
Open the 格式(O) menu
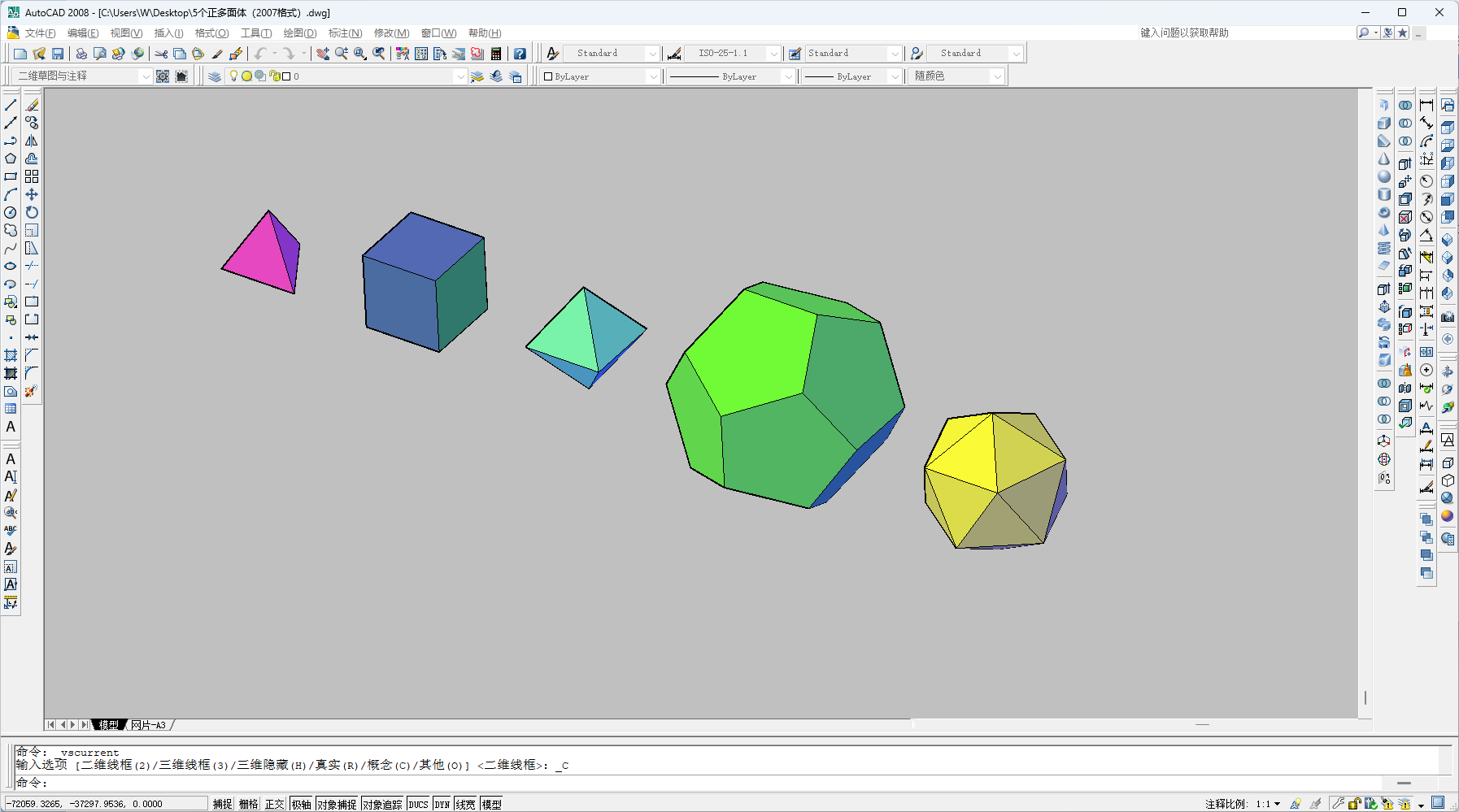211,33
